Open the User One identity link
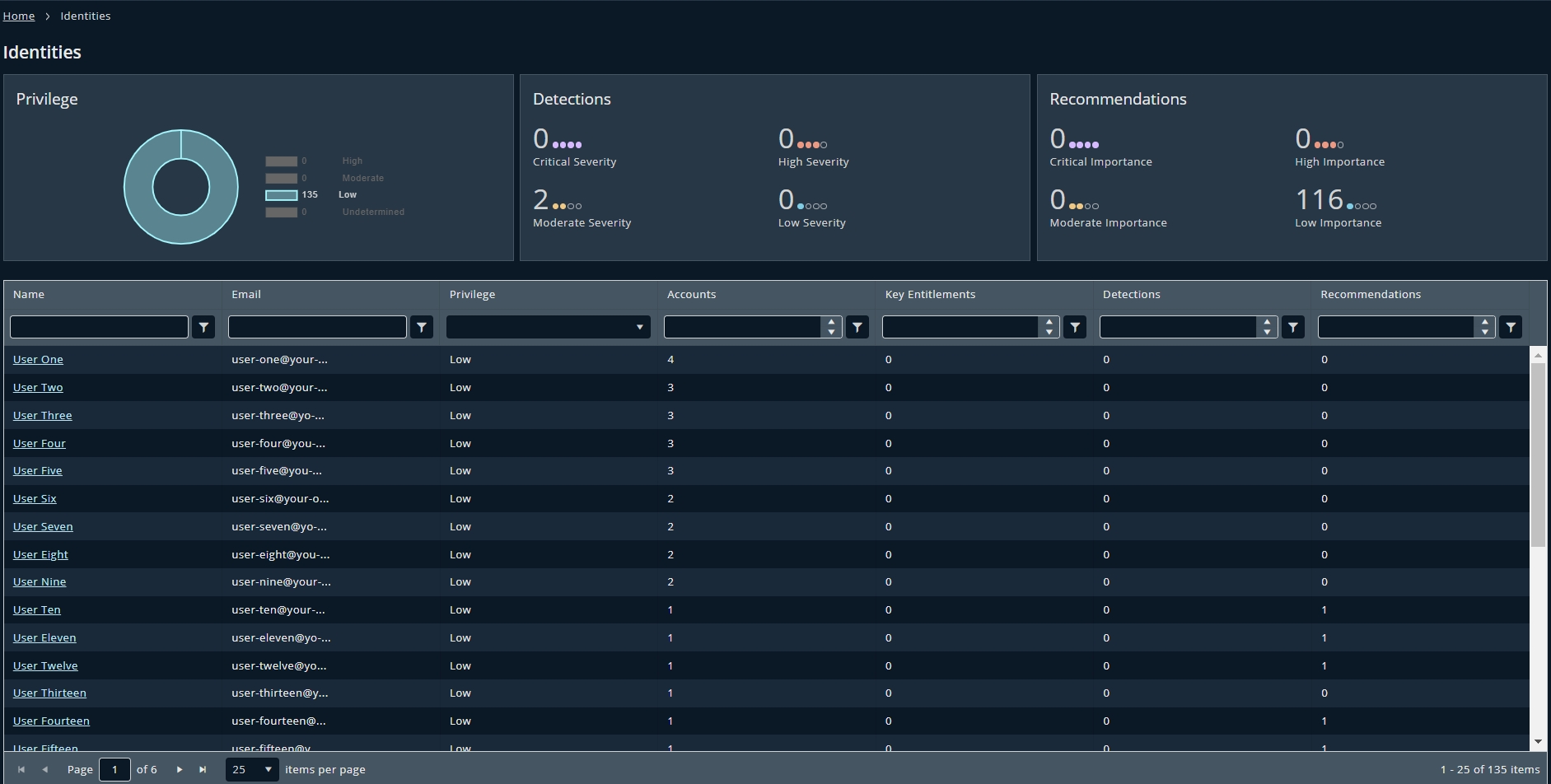This screenshot has width=1551, height=784. click(x=38, y=359)
